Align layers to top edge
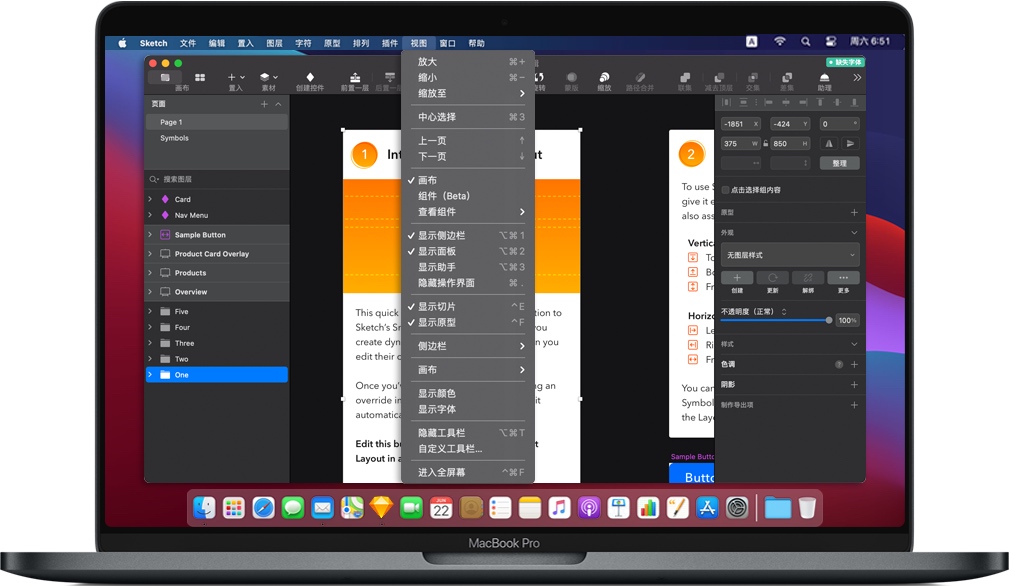 tap(820, 102)
